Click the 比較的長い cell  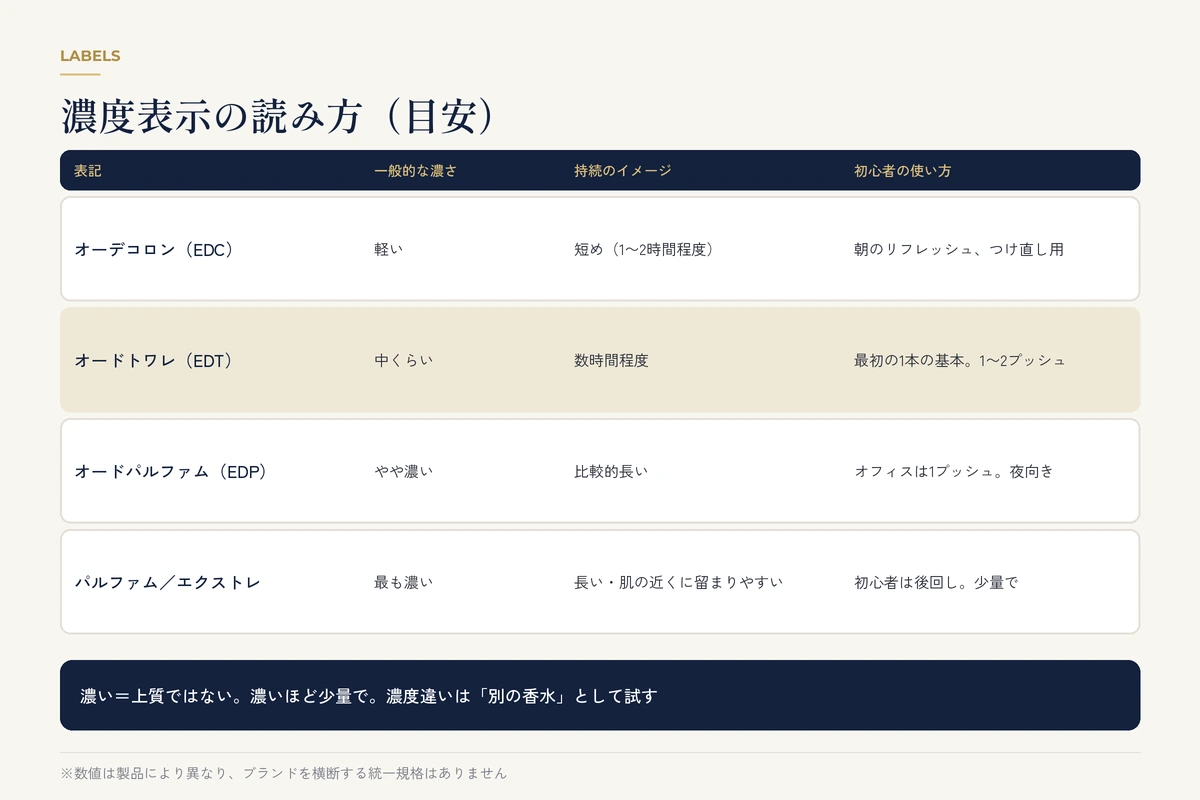pos(611,471)
